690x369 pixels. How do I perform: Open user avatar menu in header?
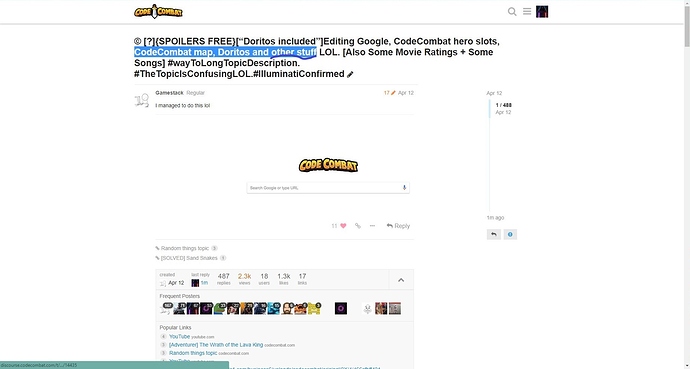click(542, 12)
